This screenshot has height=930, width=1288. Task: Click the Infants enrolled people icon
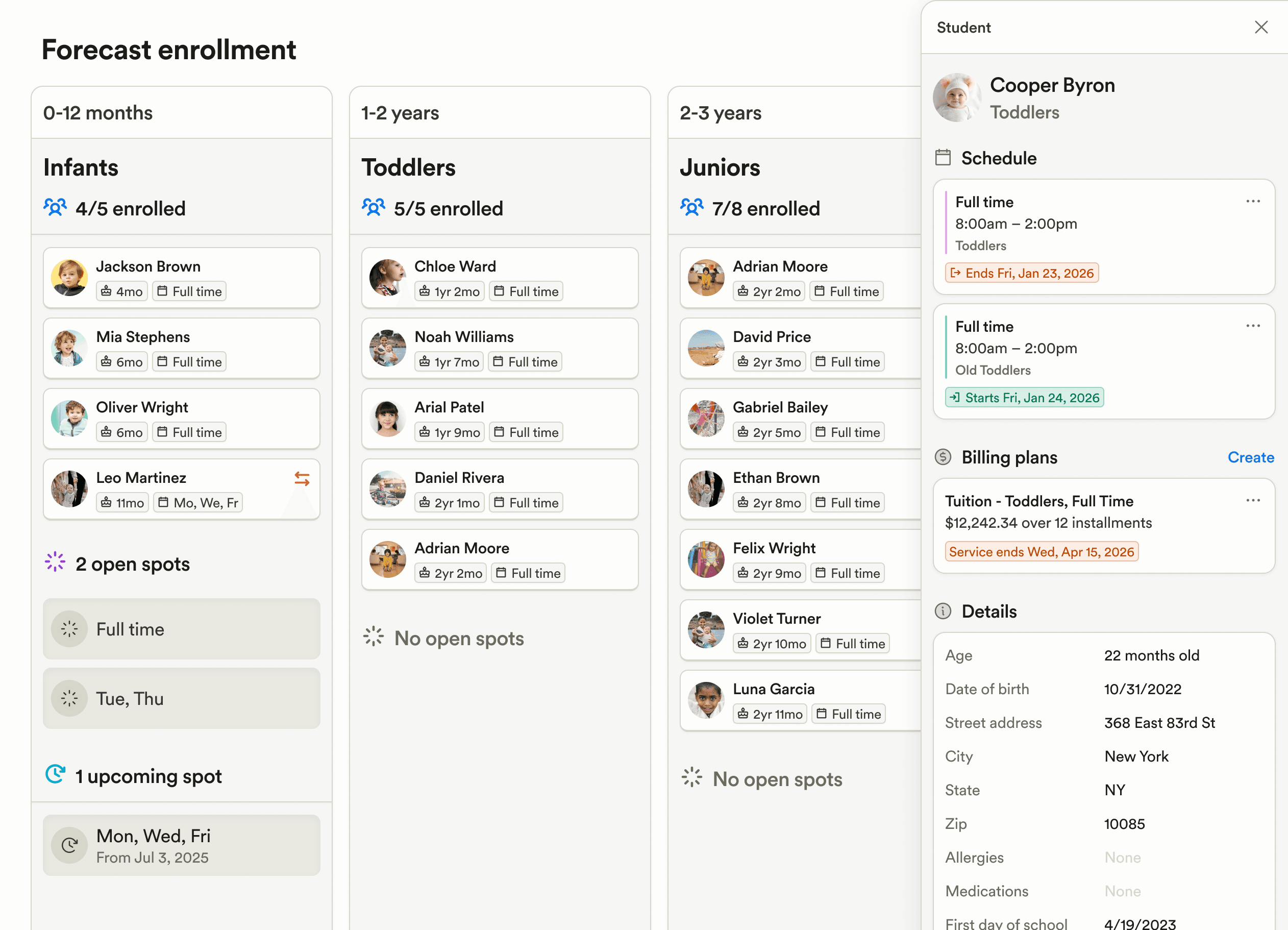pos(55,207)
